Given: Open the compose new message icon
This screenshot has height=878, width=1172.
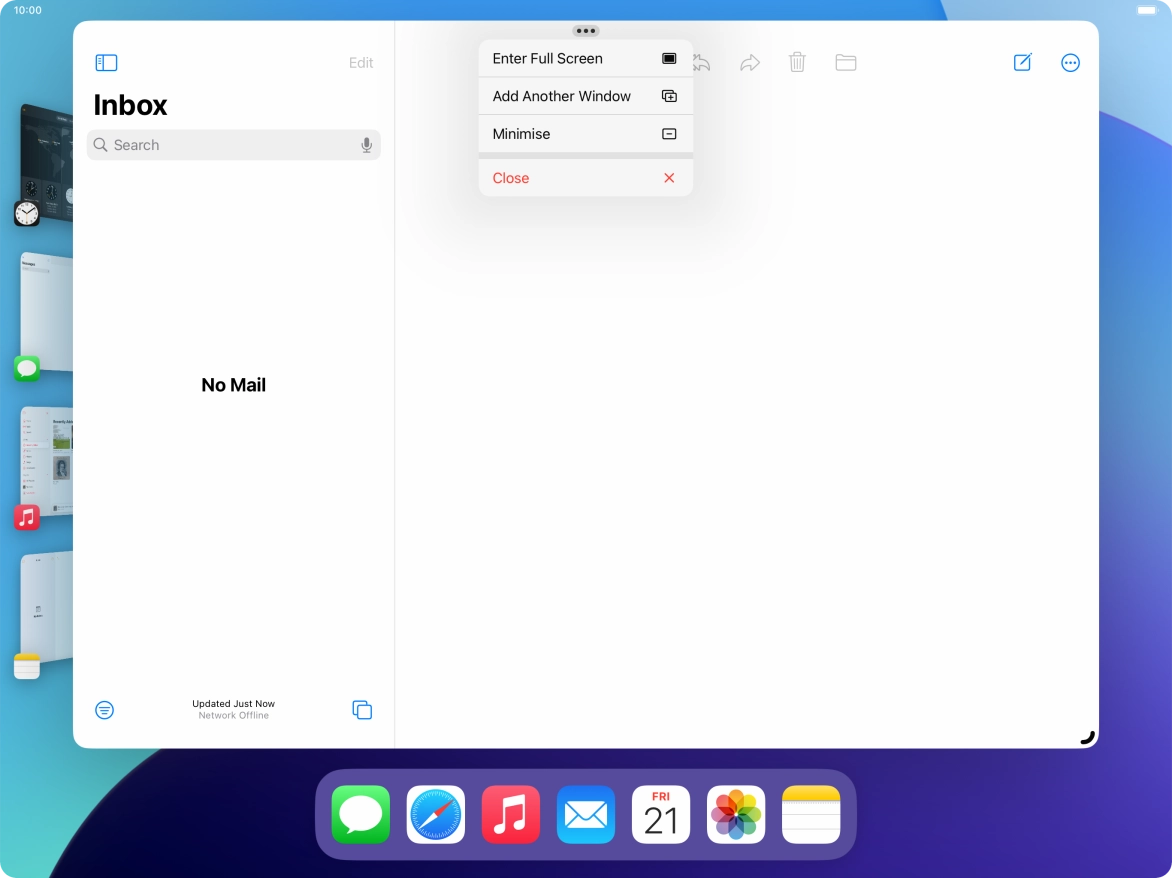Looking at the screenshot, I should 1021,62.
